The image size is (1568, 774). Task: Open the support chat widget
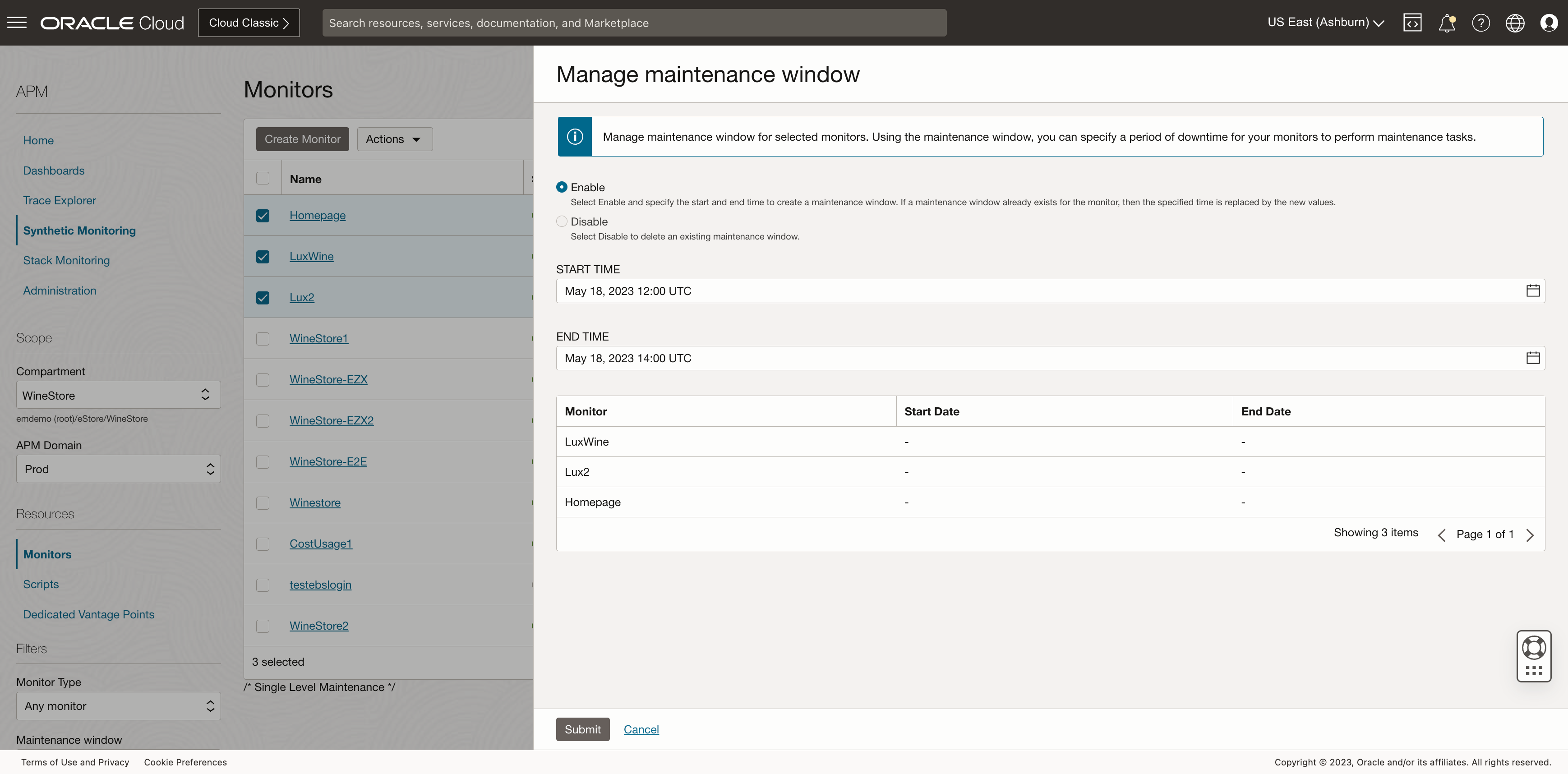[1533, 656]
